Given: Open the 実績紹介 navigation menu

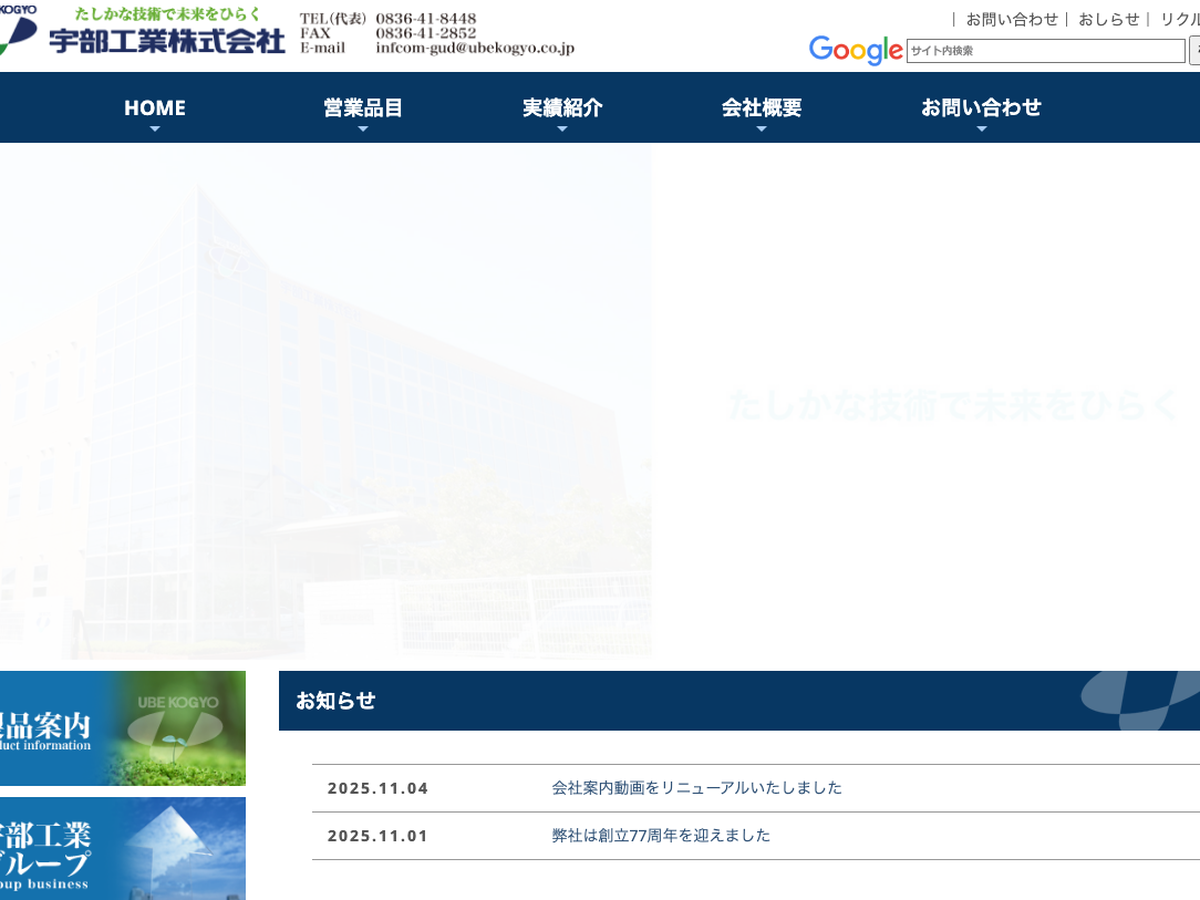Looking at the screenshot, I should click(x=562, y=107).
